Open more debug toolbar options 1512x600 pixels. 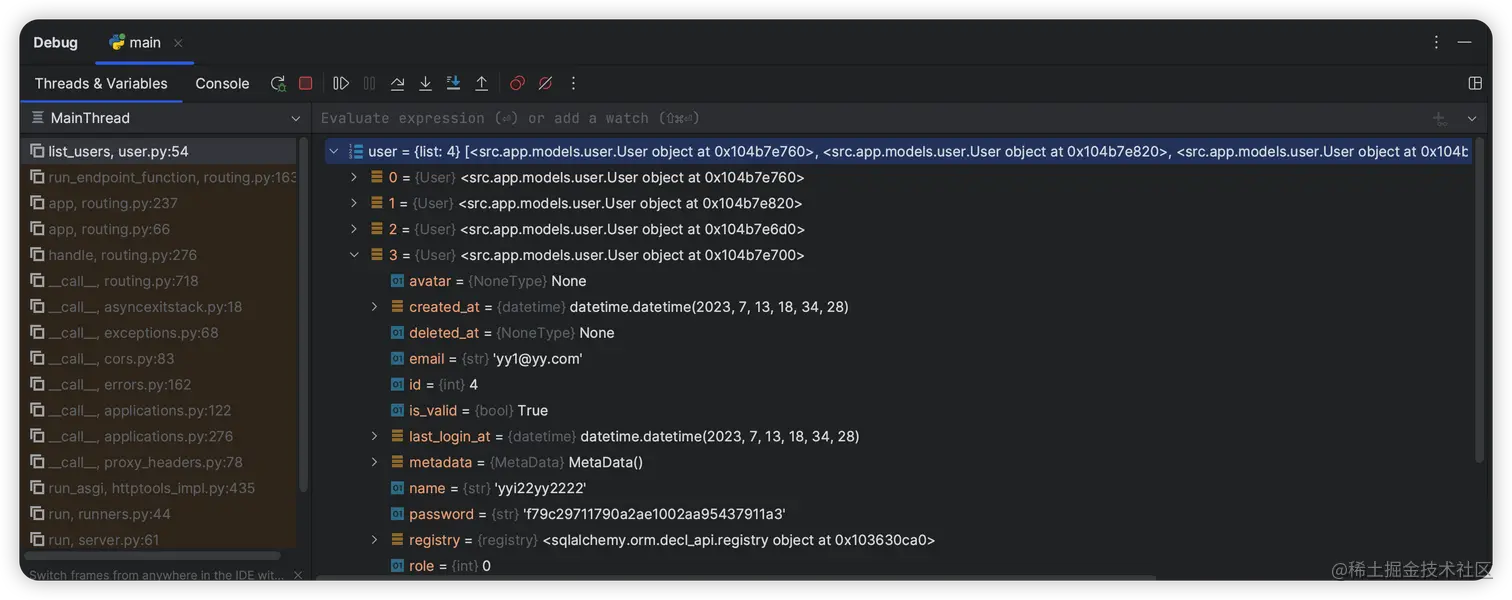(573, 84)
